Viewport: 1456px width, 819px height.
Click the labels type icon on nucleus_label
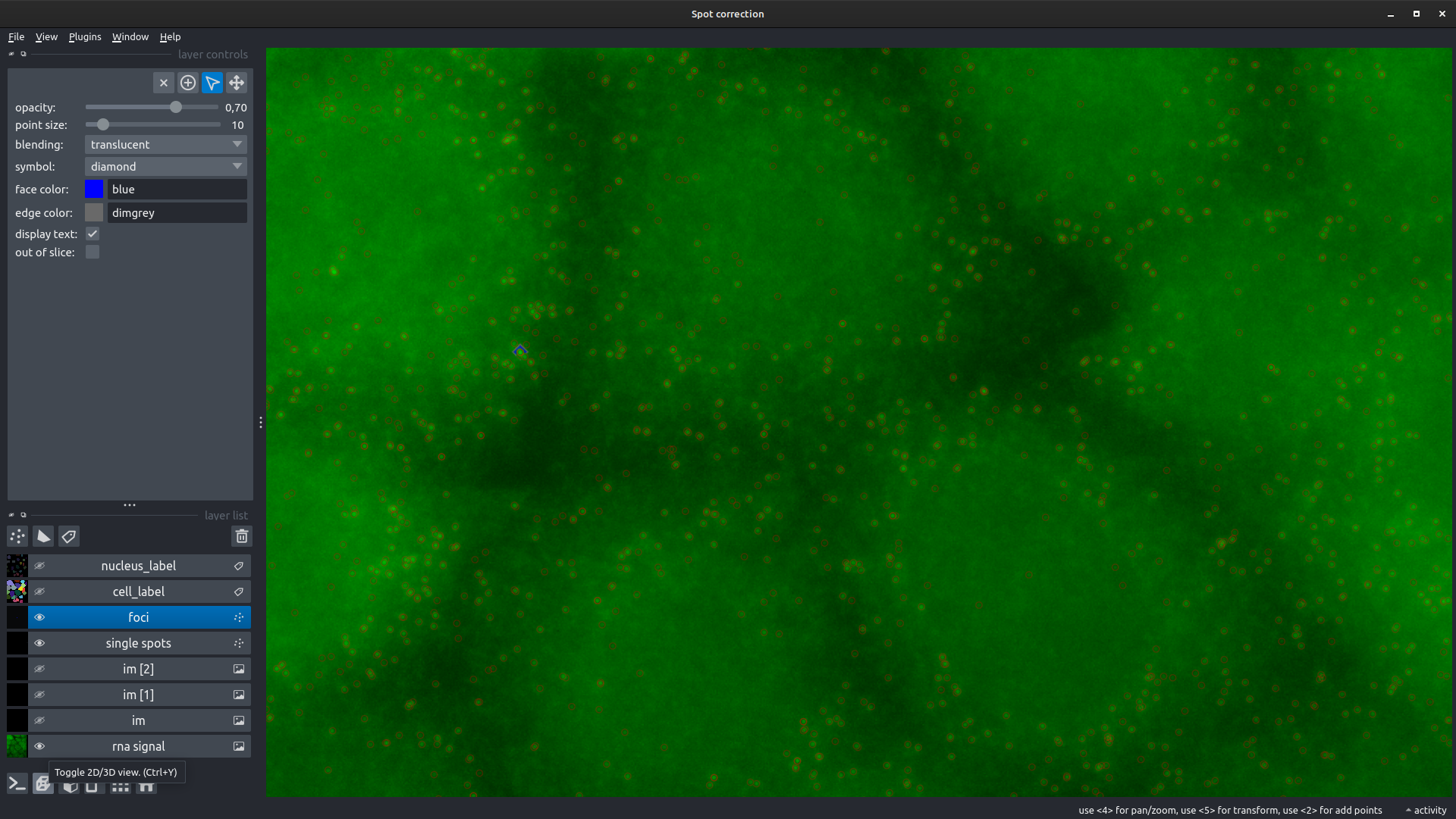pos(239,566)
